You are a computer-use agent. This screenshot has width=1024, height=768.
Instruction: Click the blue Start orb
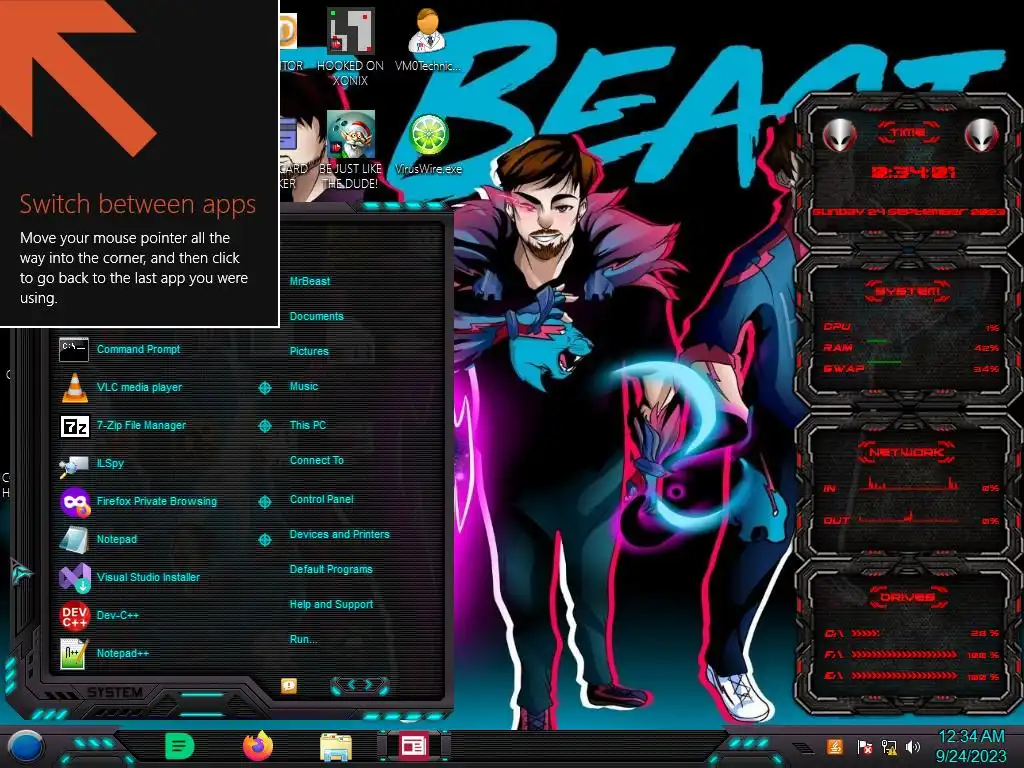pos(25,747)
